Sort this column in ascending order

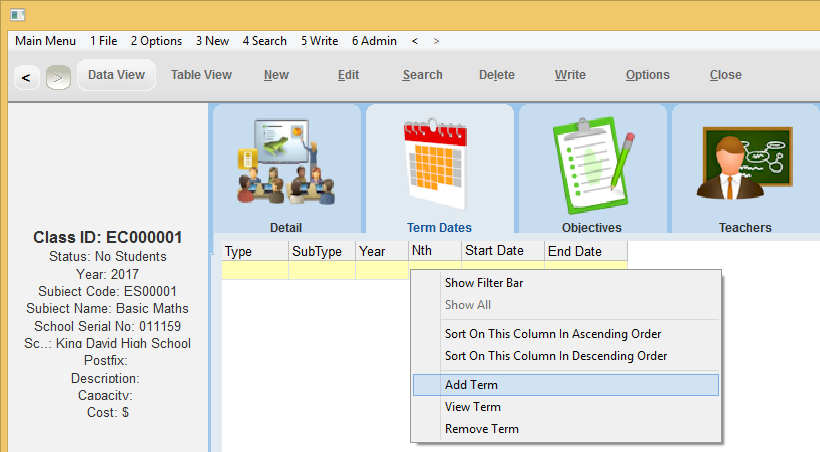pos(552,334)
